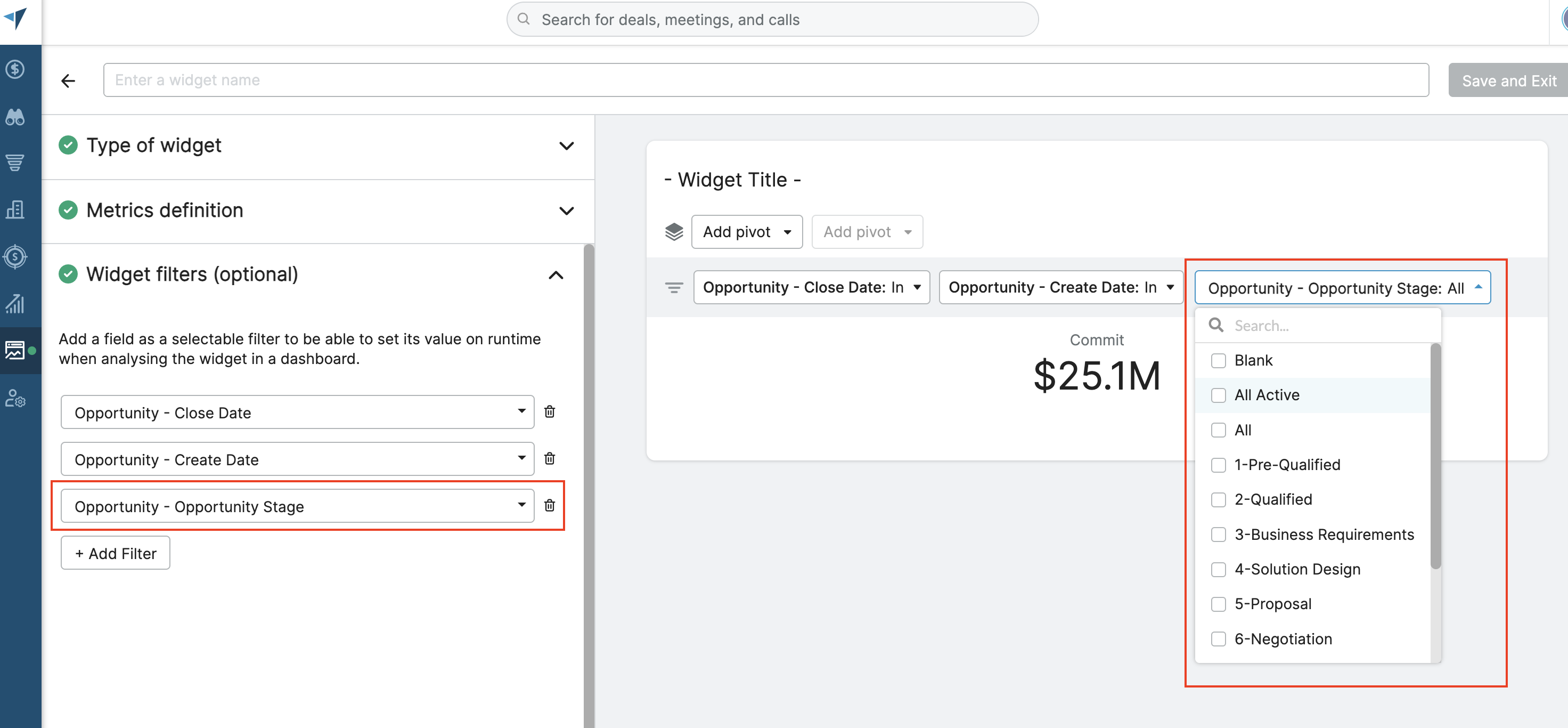1568x728 pixels.
Task: Open the dashboards widget icon in the sidebar
Action: [x=15, y=350]
